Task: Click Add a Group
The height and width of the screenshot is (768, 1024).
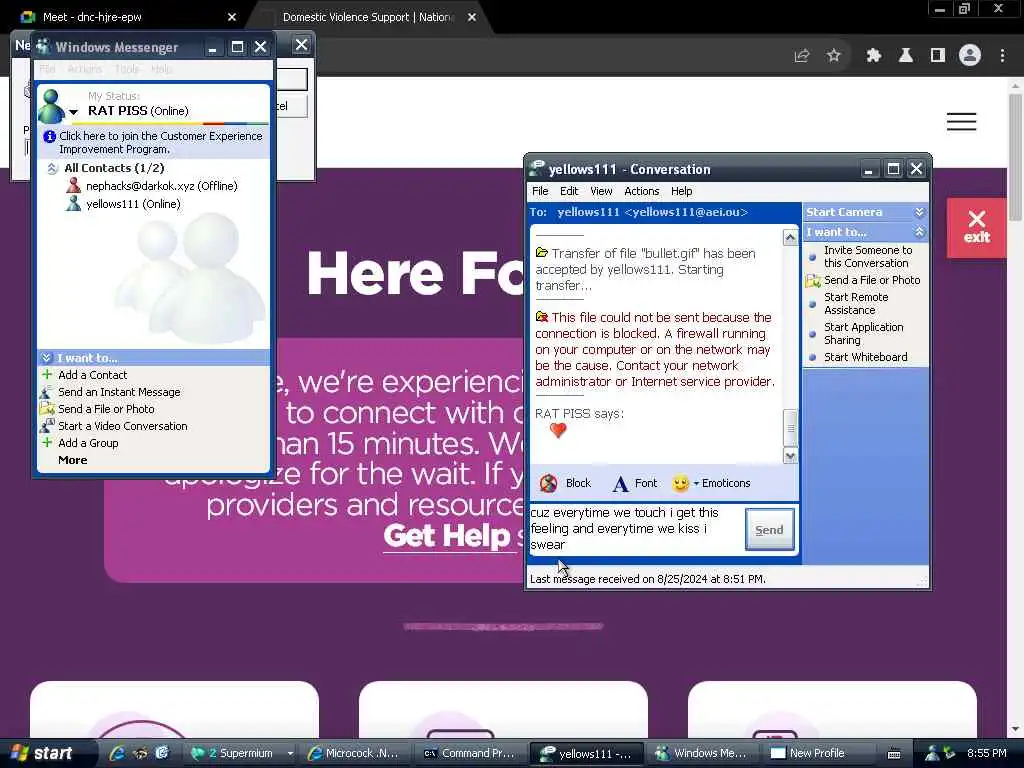Action: [x=88, y=443]
